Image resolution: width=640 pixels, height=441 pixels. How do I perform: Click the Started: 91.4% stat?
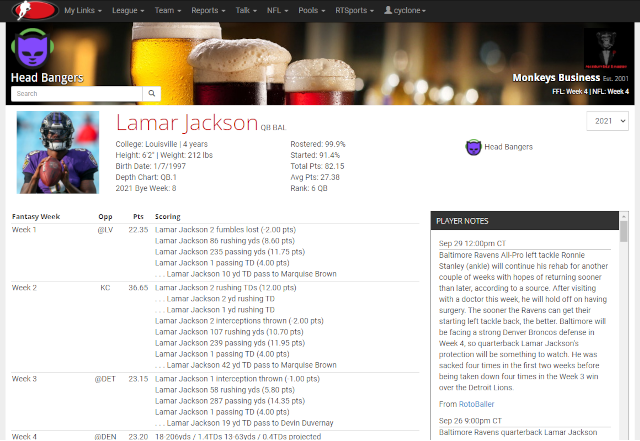[x=315, y=155]
